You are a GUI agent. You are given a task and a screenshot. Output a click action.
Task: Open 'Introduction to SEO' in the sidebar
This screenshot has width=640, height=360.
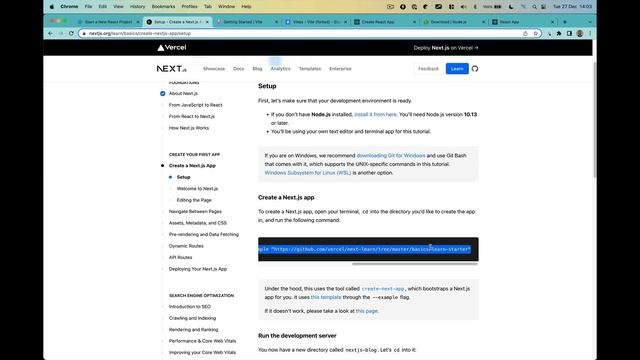190,307
